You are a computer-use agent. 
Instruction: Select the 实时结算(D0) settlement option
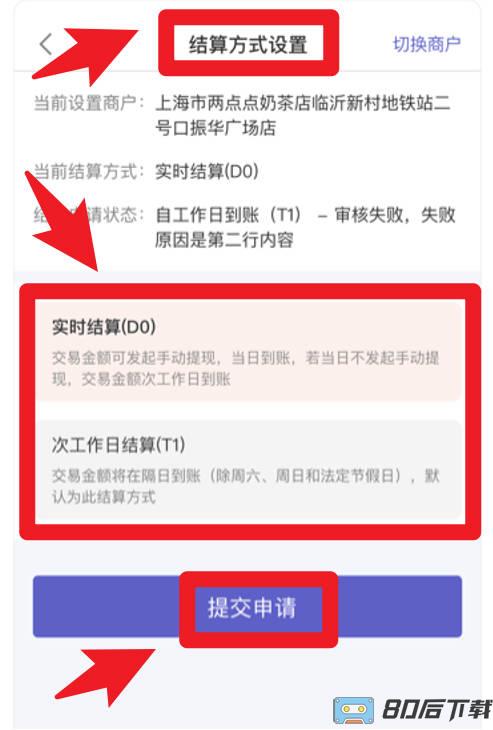pos(249,351)
